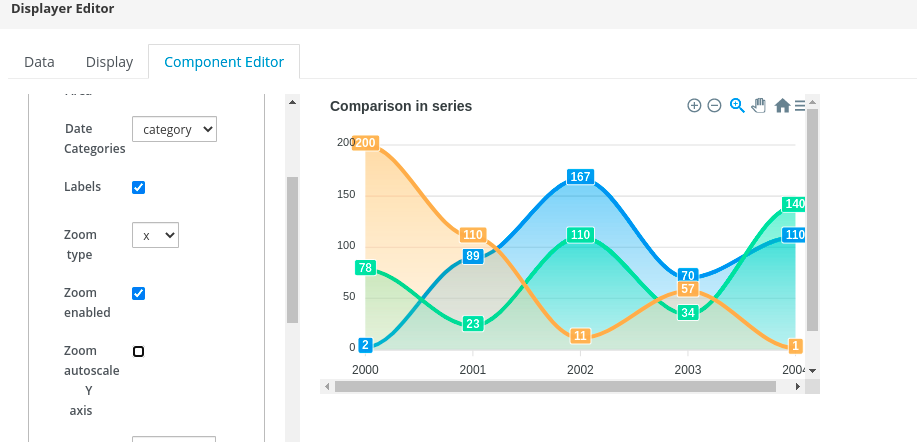This screenshot has height=442, width=917.
Task: Open the chart hamburger menu
Action: click(800, 106)
